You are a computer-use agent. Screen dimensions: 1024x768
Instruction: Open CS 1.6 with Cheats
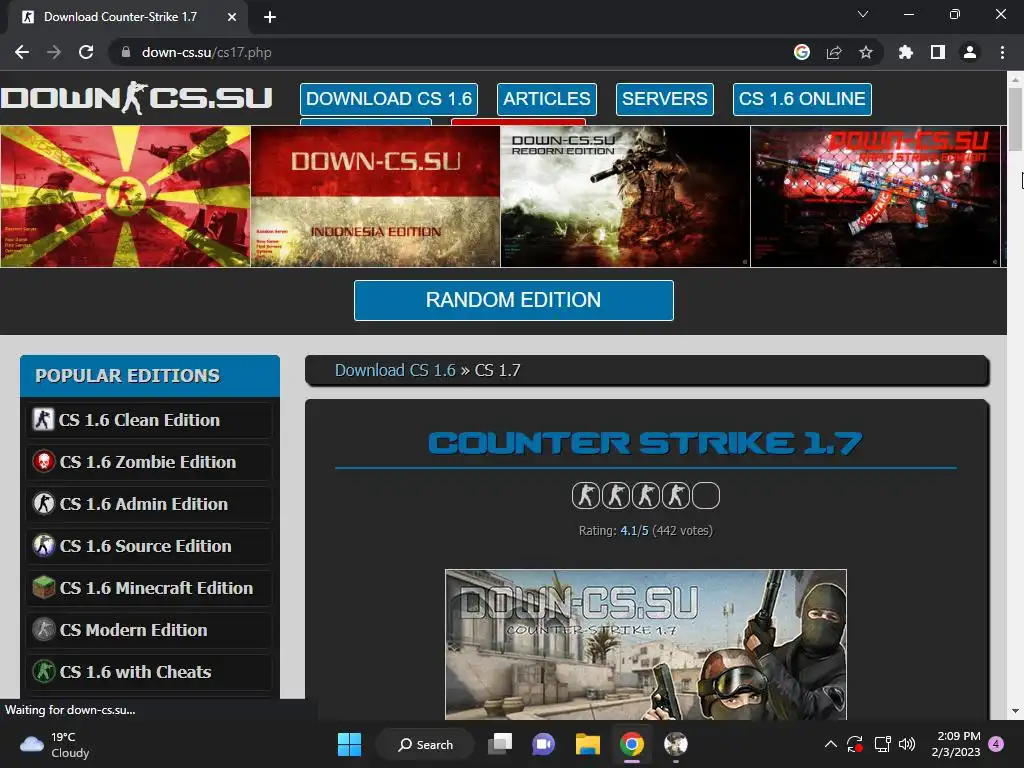pos(149,672)
